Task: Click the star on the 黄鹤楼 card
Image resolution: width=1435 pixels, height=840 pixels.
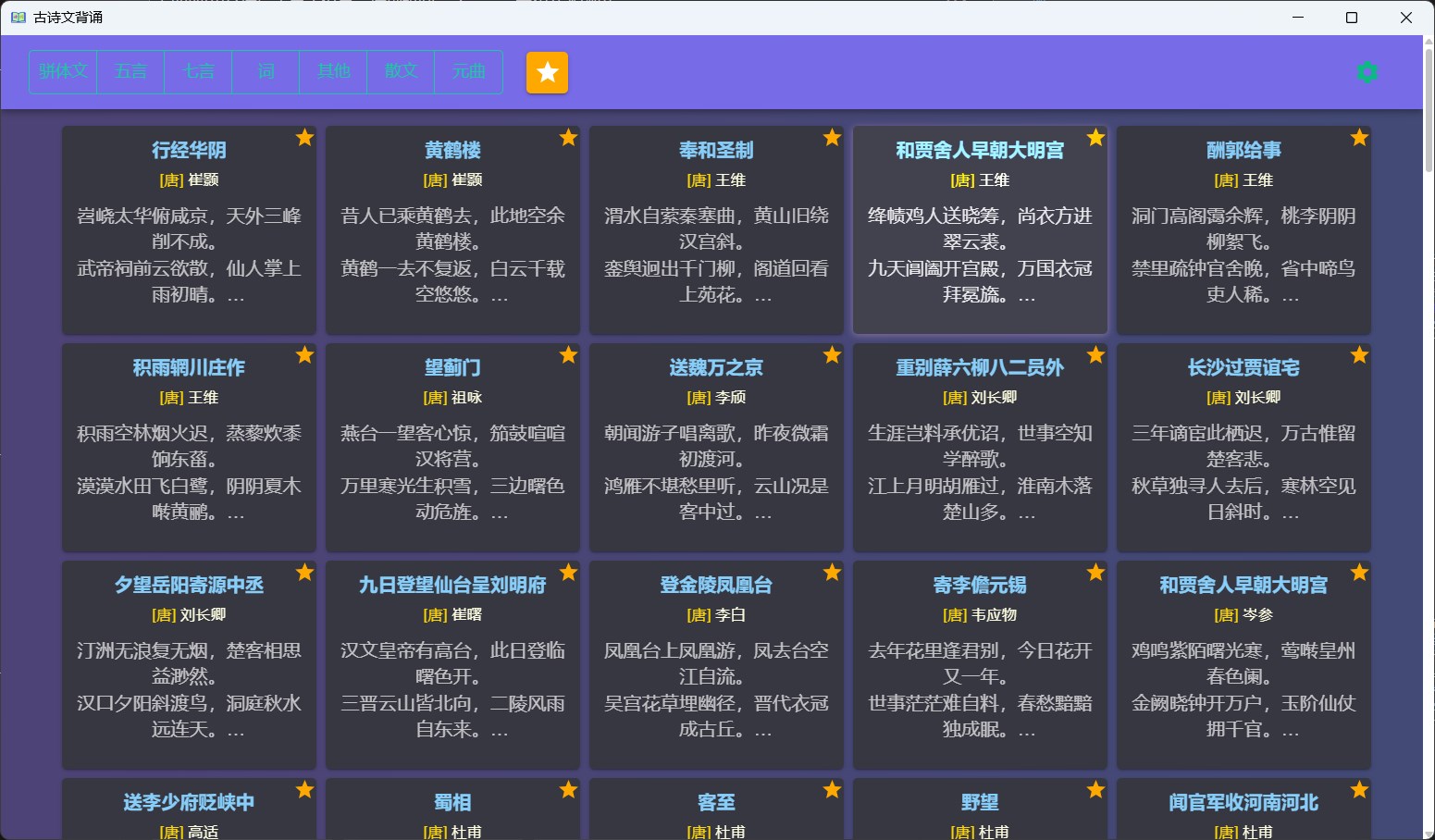Action: point(568,138)
